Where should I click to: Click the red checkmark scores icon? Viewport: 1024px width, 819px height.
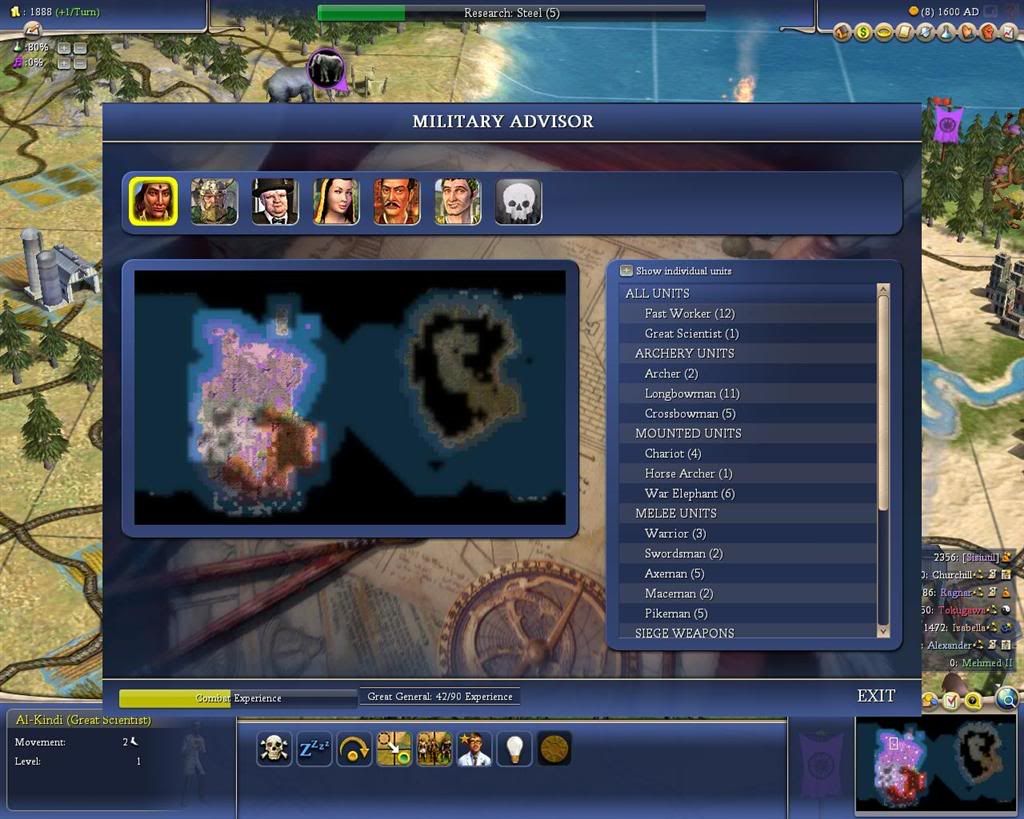tap(952, 701)
